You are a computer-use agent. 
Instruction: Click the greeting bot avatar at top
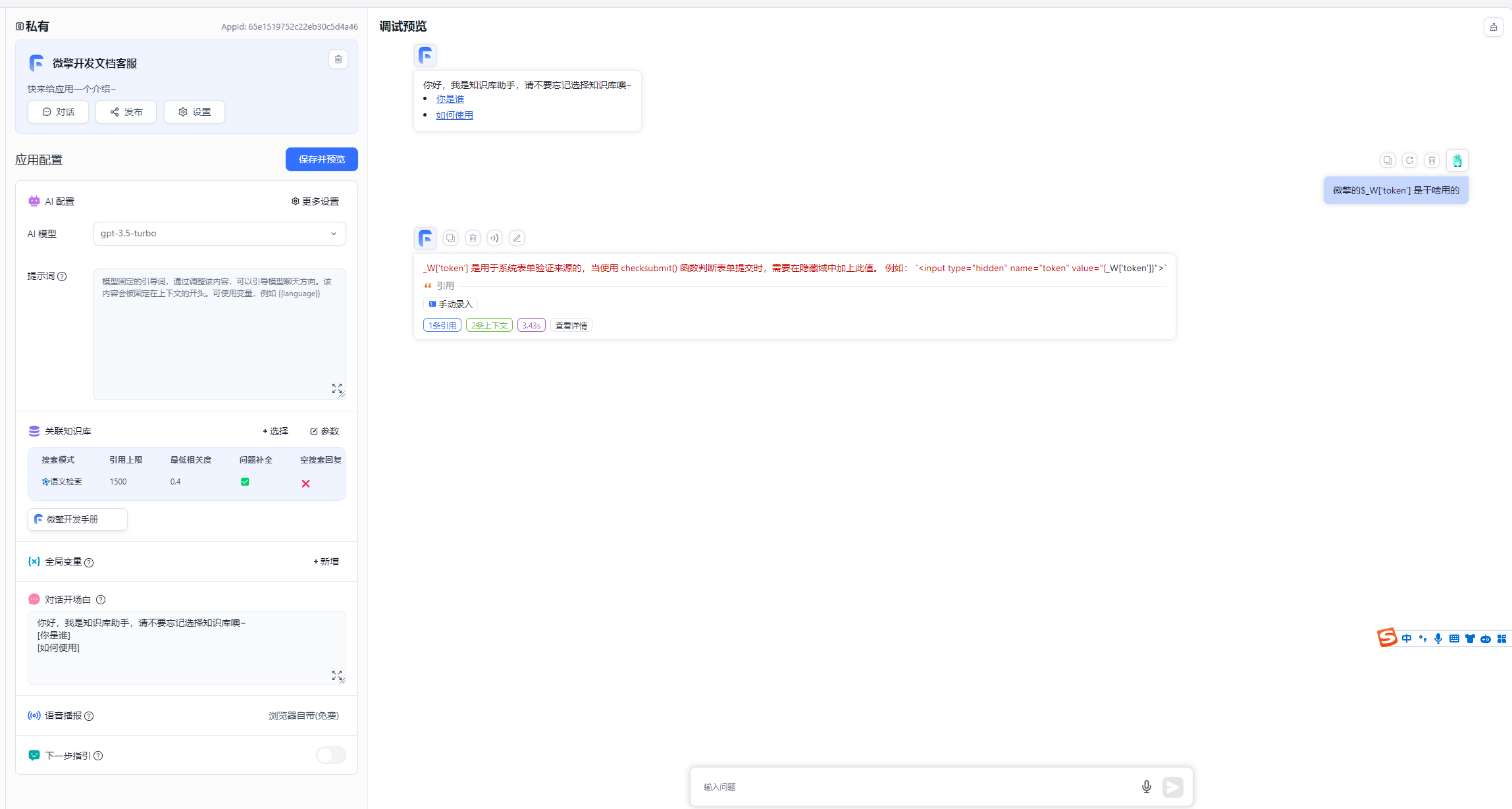click(x=425, y=55)
